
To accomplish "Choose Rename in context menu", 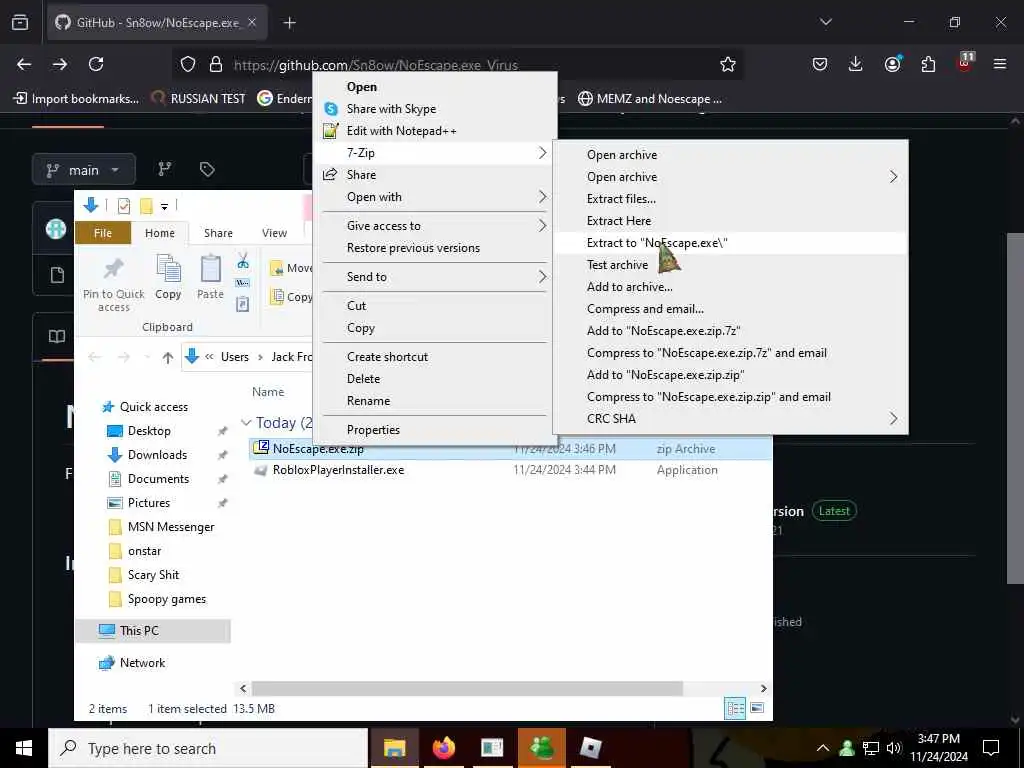I will (x=435, y=401).
